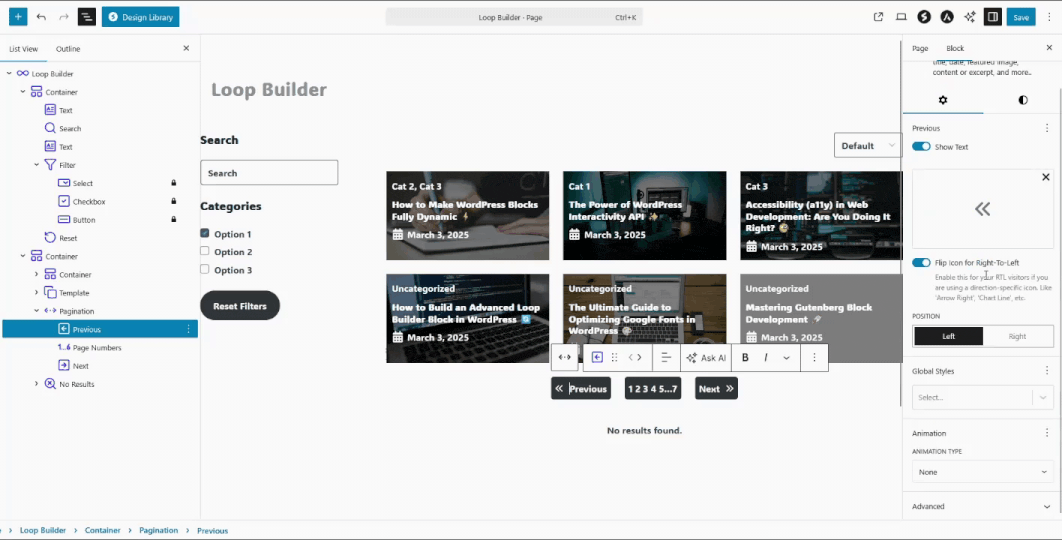Click the Search input field

click(x=269, y=173)
